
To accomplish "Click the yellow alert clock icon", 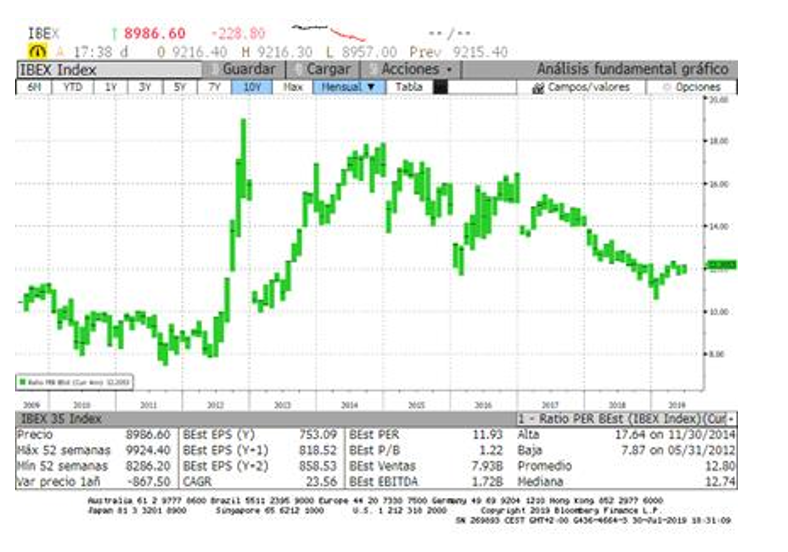I will pos(38,51).
